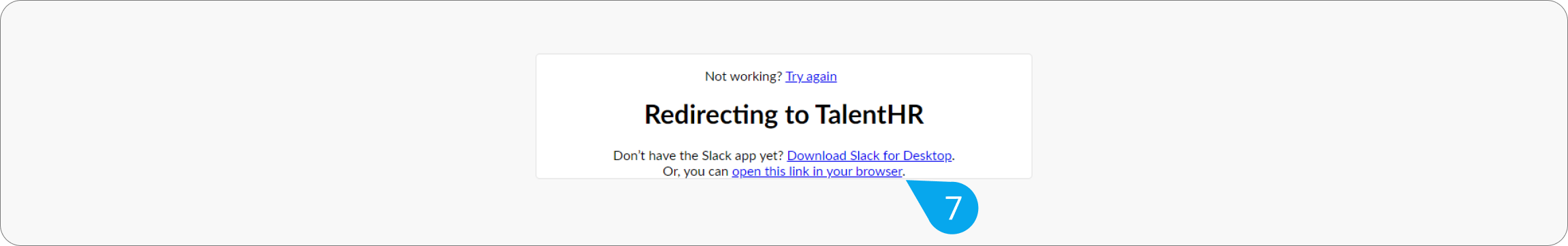Follow the Try again link

tap(811, 76)
